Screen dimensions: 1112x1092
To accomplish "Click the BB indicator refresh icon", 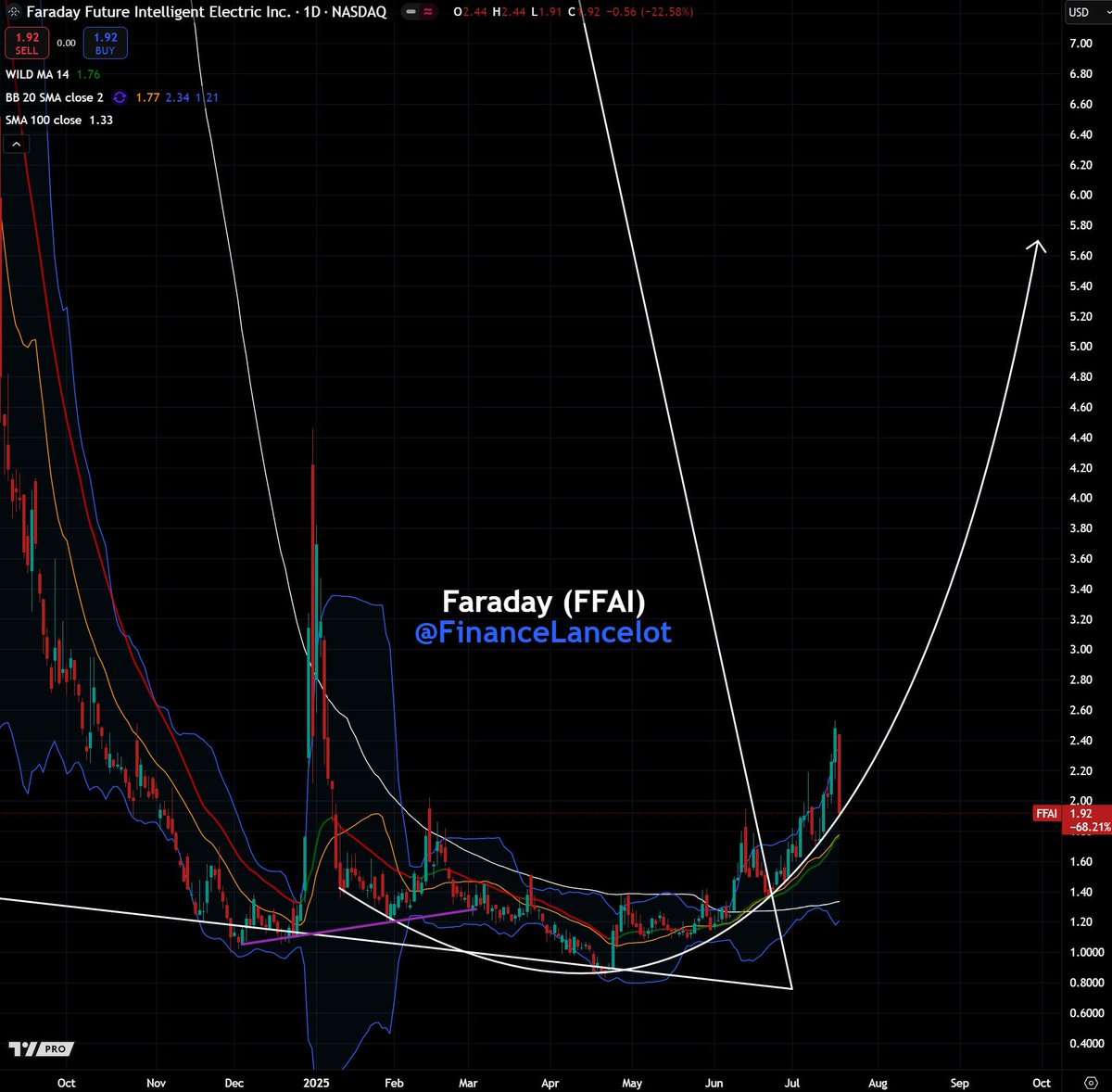I will (120, 97).
